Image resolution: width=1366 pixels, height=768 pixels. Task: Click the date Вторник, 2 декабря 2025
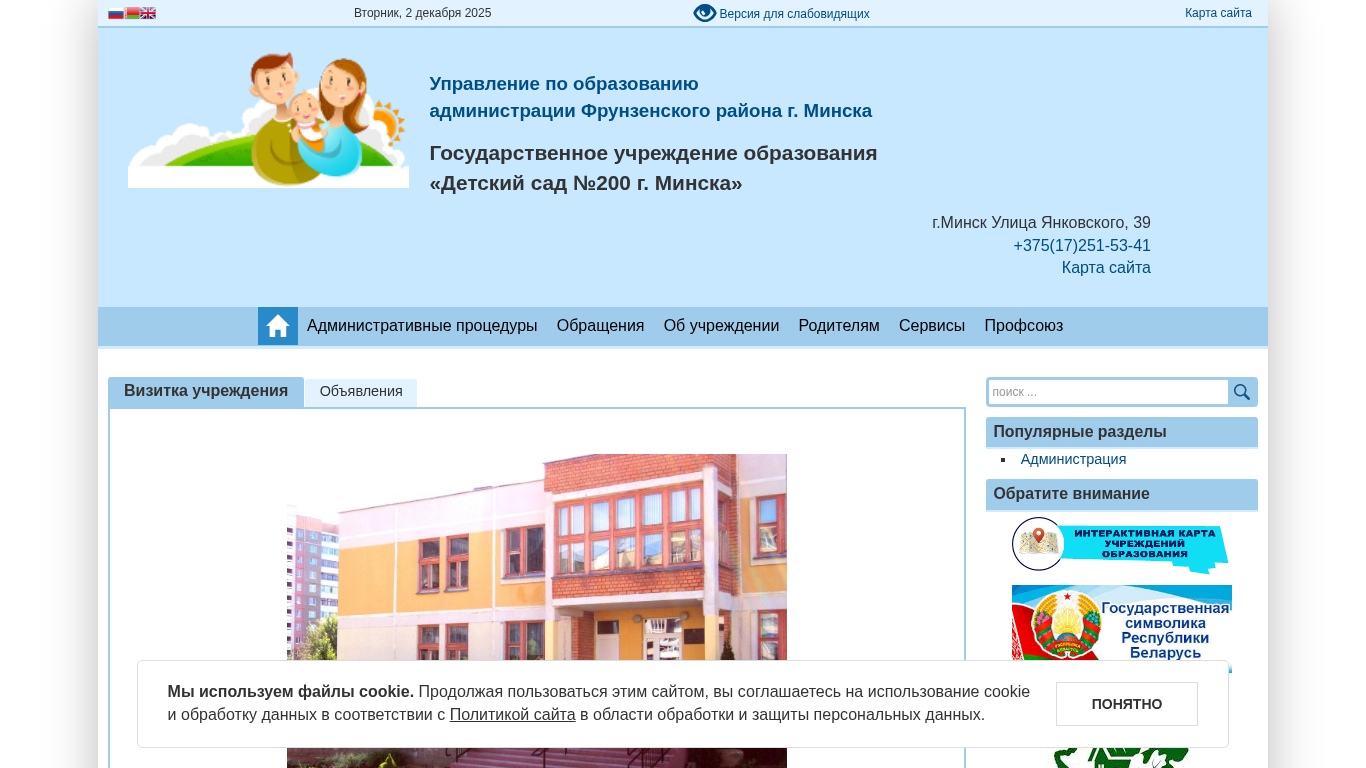pyautogui.click(x=423, y=13)
